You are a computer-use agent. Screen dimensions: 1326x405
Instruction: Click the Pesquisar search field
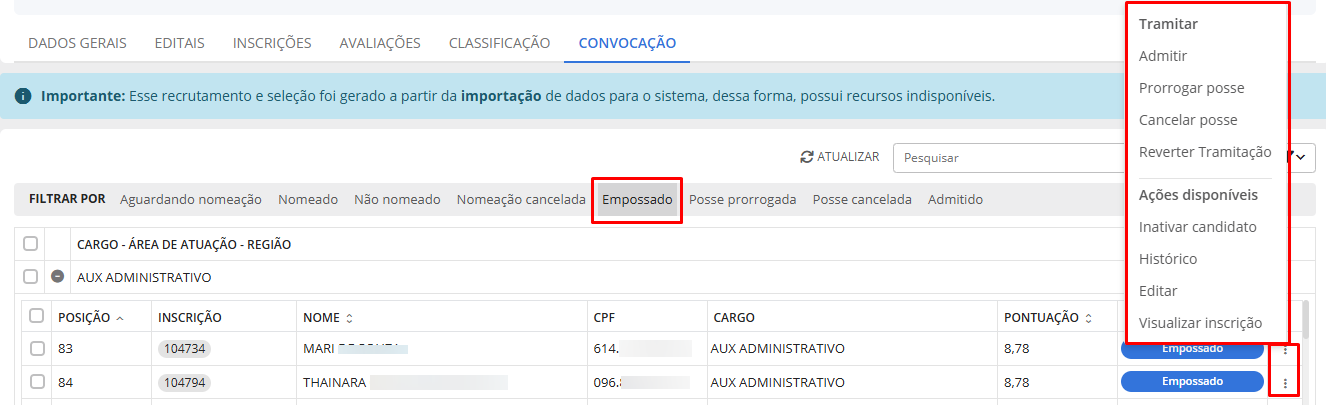(1010, 158)
